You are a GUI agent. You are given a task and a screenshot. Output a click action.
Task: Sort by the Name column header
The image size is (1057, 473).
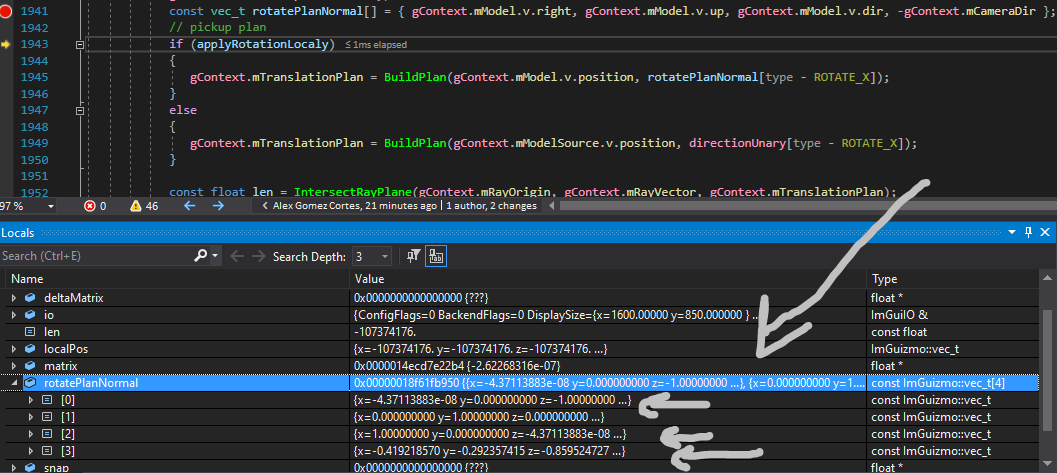coord(175,279)
